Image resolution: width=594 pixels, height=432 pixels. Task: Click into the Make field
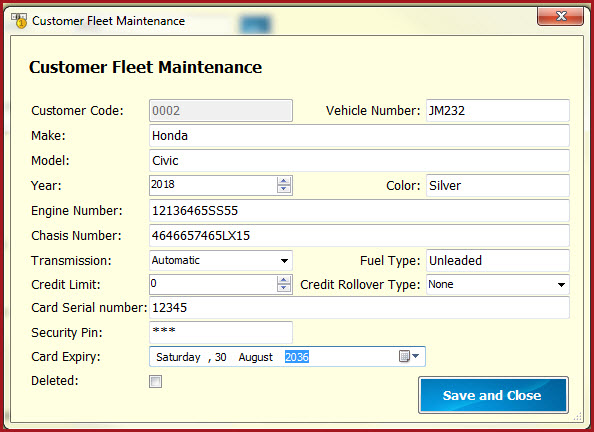coord(359,136)
